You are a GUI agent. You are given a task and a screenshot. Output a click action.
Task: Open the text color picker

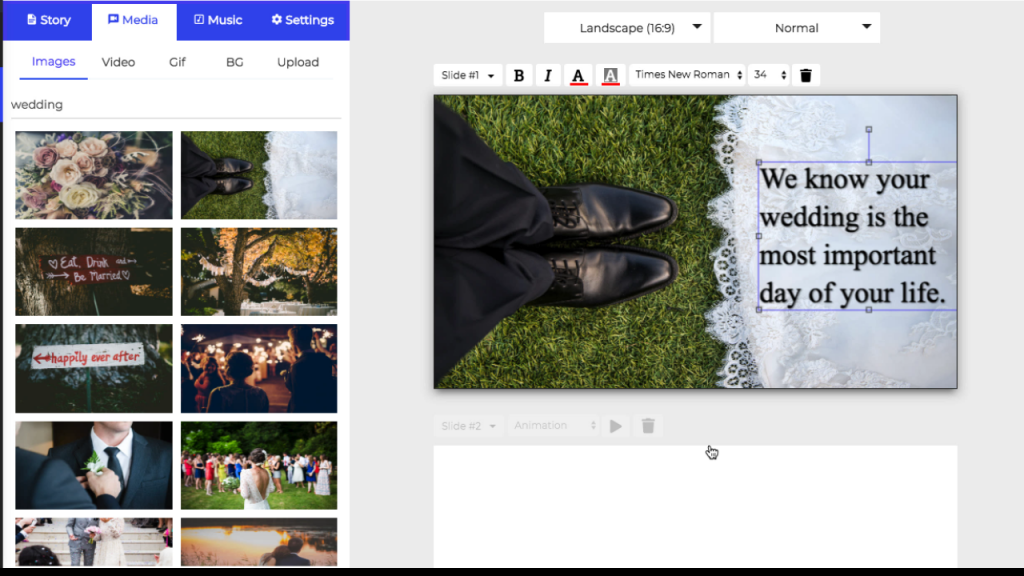tap(578, 76)
